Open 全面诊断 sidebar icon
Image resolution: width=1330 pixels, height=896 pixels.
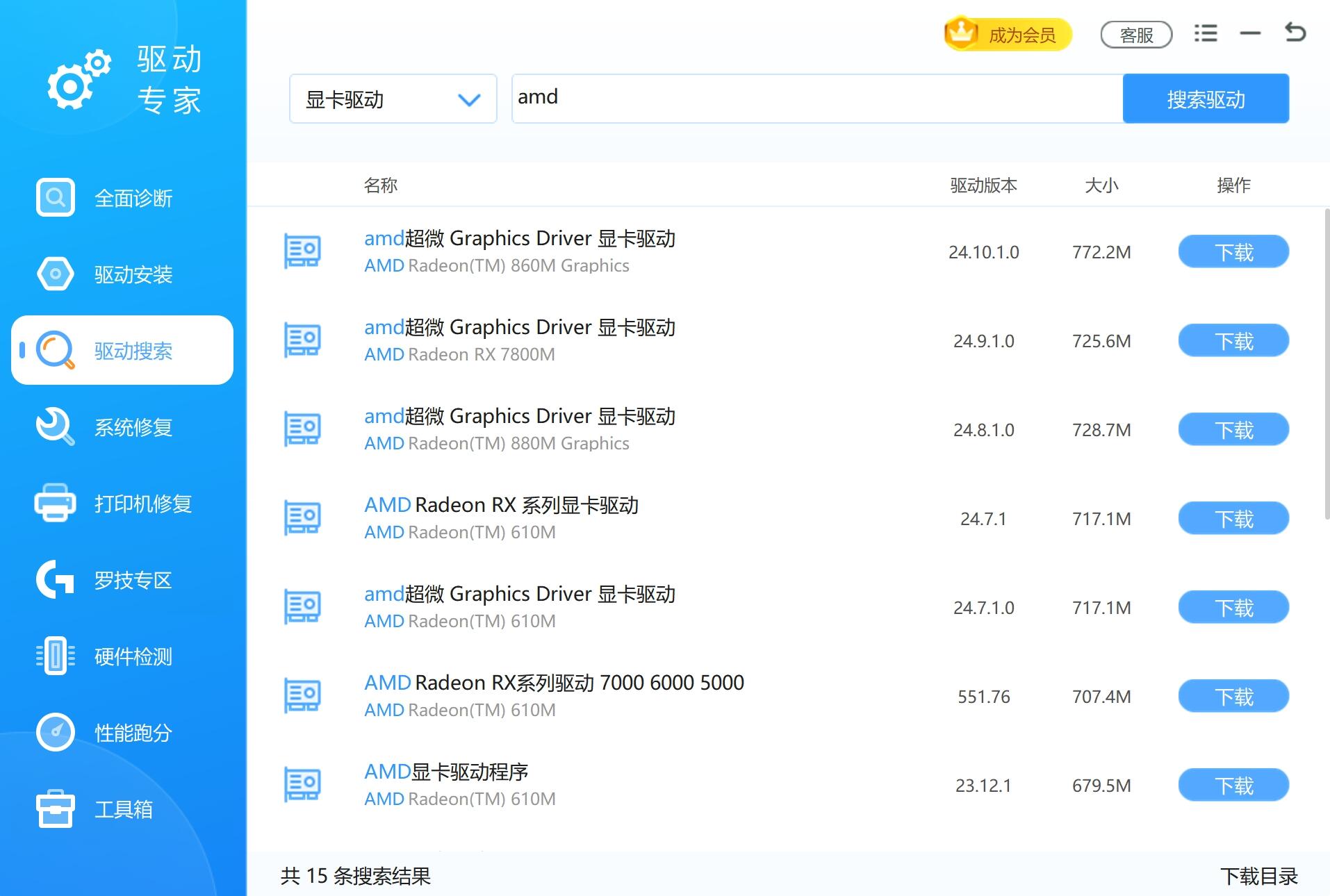tap(56, 198)
